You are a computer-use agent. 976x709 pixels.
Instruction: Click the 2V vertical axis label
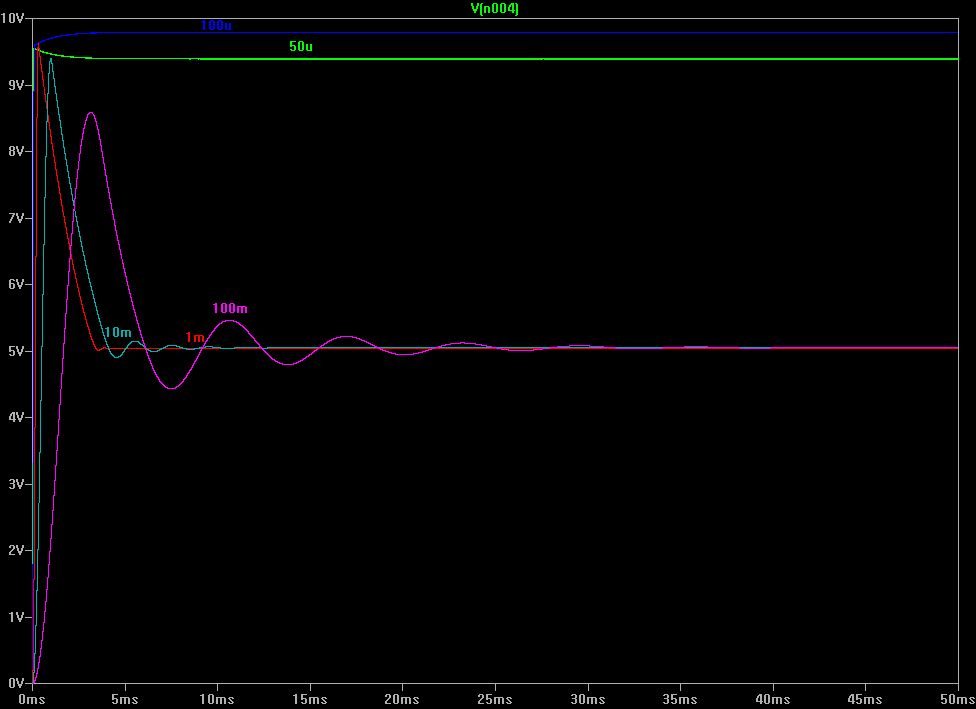pos(17,551)
